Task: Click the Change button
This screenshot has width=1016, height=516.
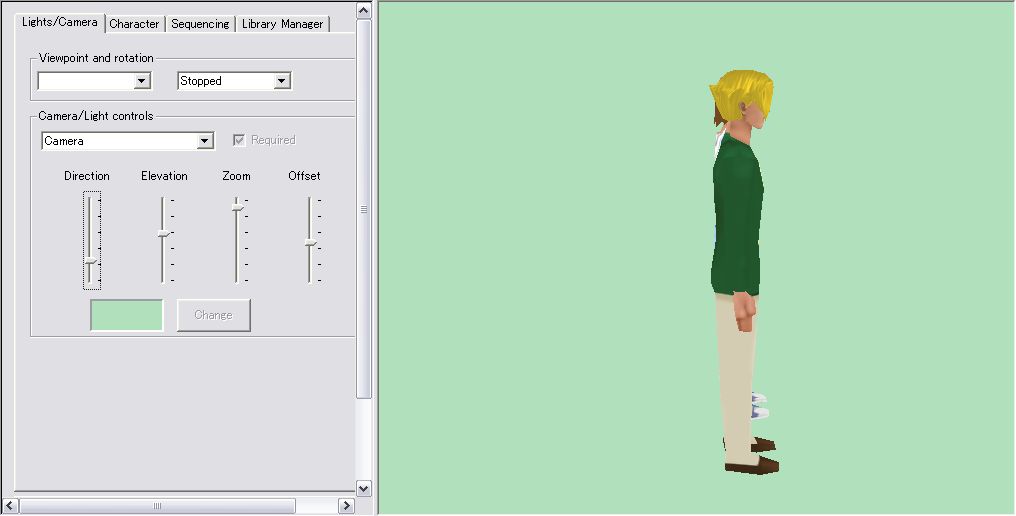Action: (x=214, y=315)
